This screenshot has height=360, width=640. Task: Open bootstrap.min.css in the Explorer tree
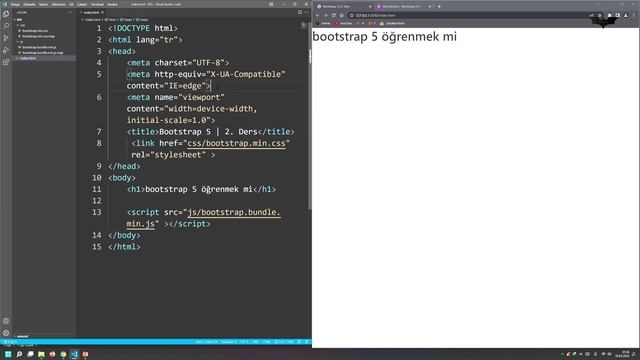click(35, 31)
